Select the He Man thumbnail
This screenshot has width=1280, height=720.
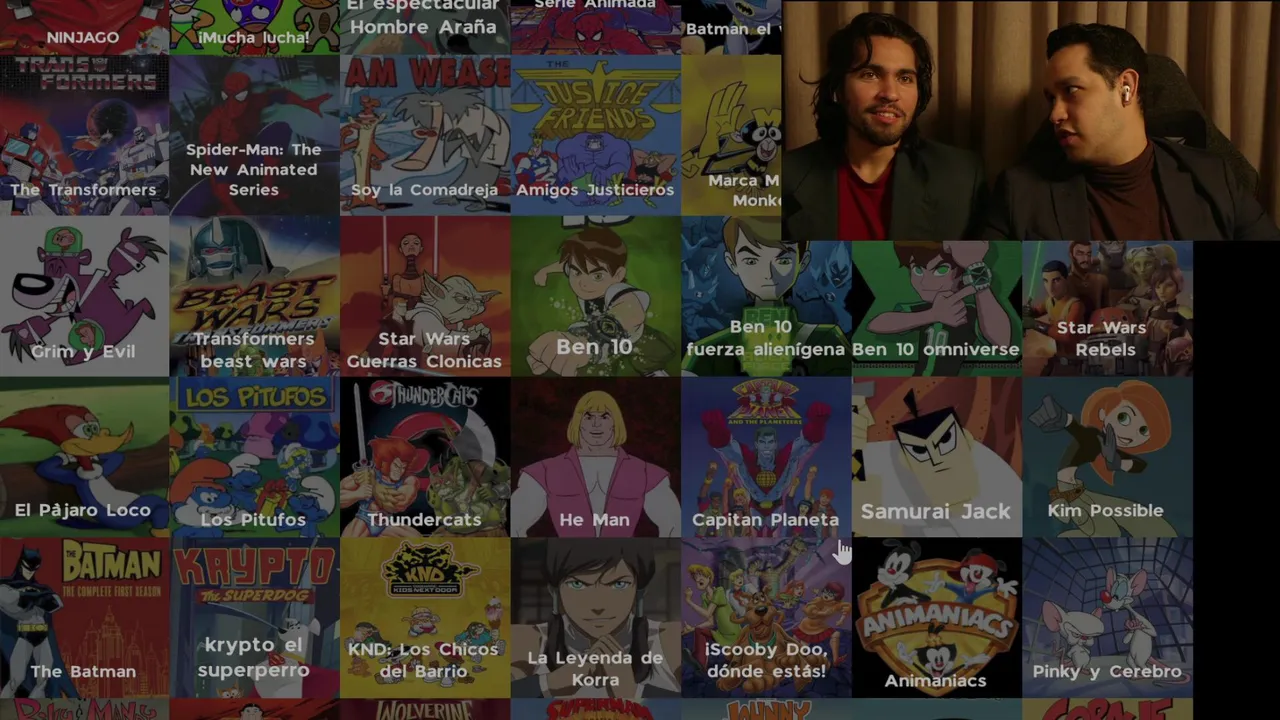[x=595, y=457]
